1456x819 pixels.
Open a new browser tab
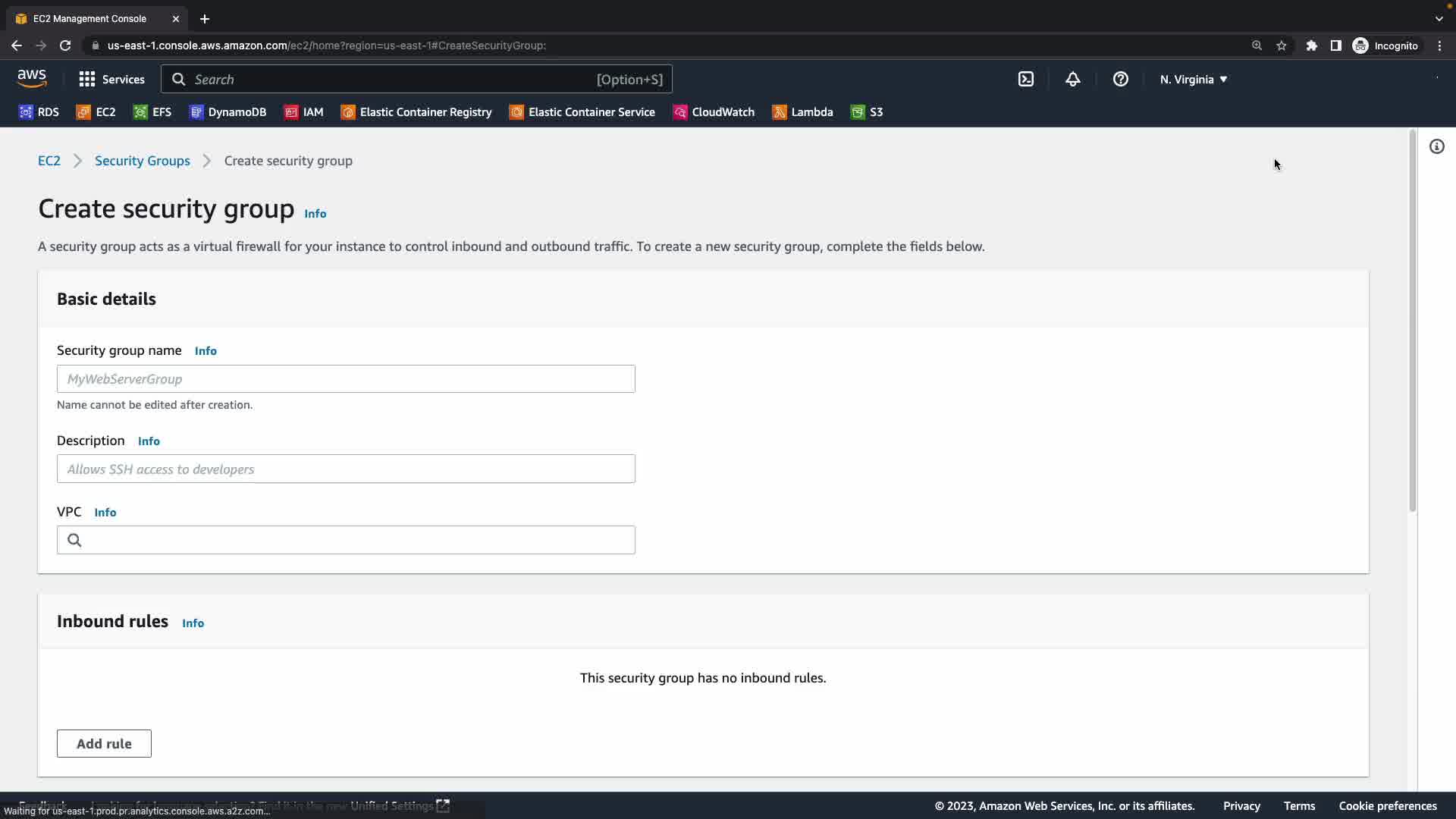tap(205, 18)
